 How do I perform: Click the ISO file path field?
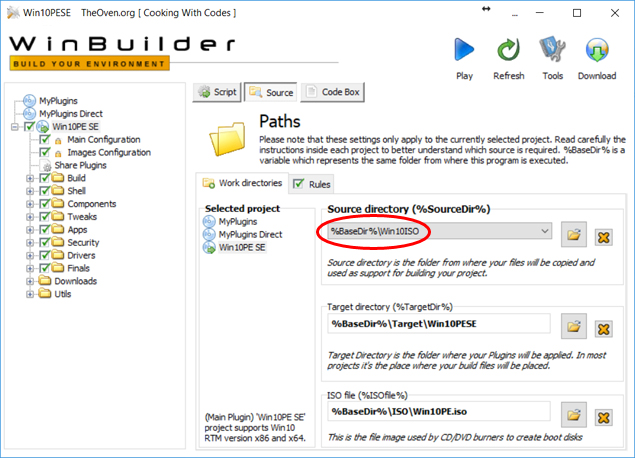439,411
